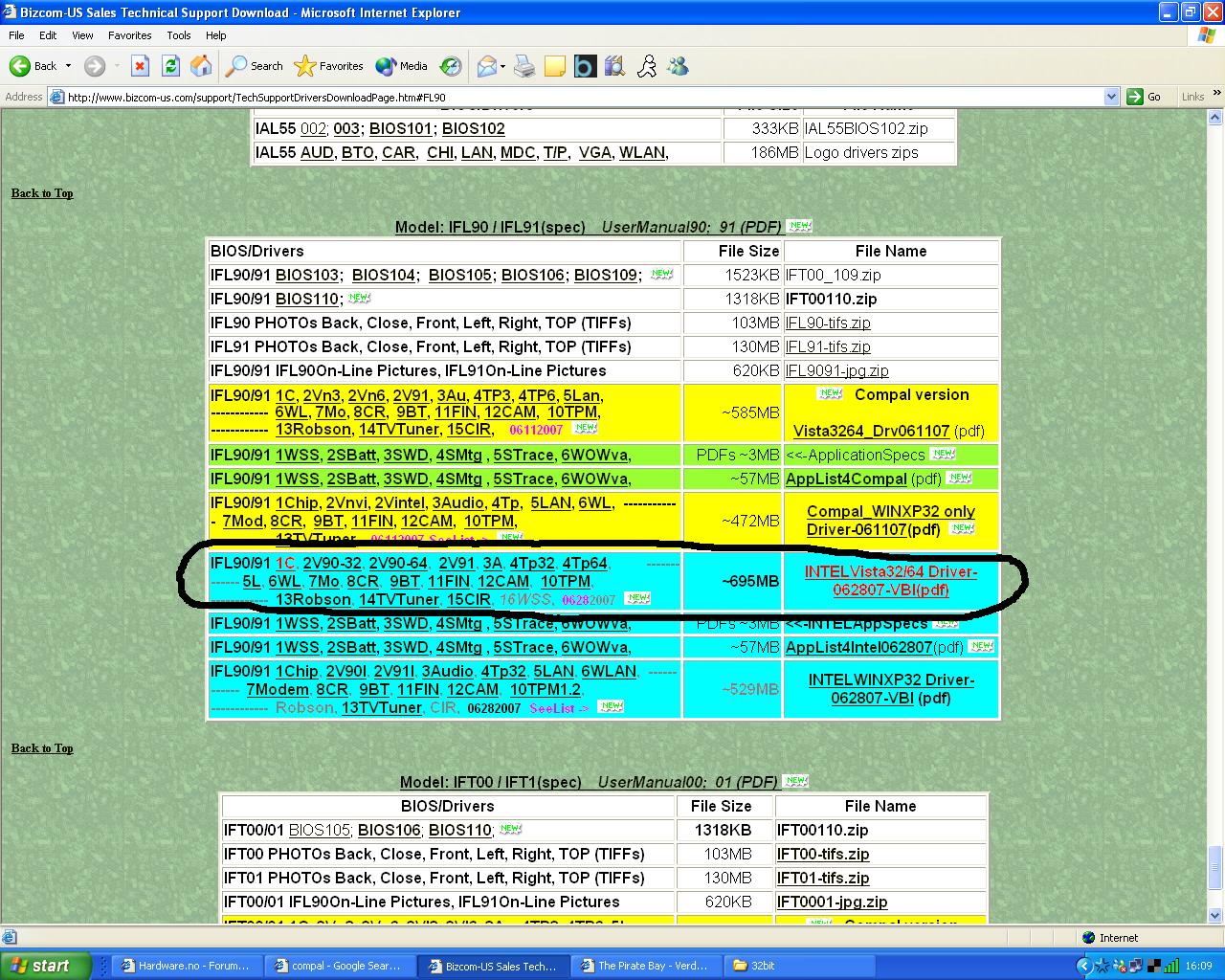Download IFT00-tifs.zip file
This screenshot has height=980, width=1225.
pyautogui.click(x=823, y=854)
